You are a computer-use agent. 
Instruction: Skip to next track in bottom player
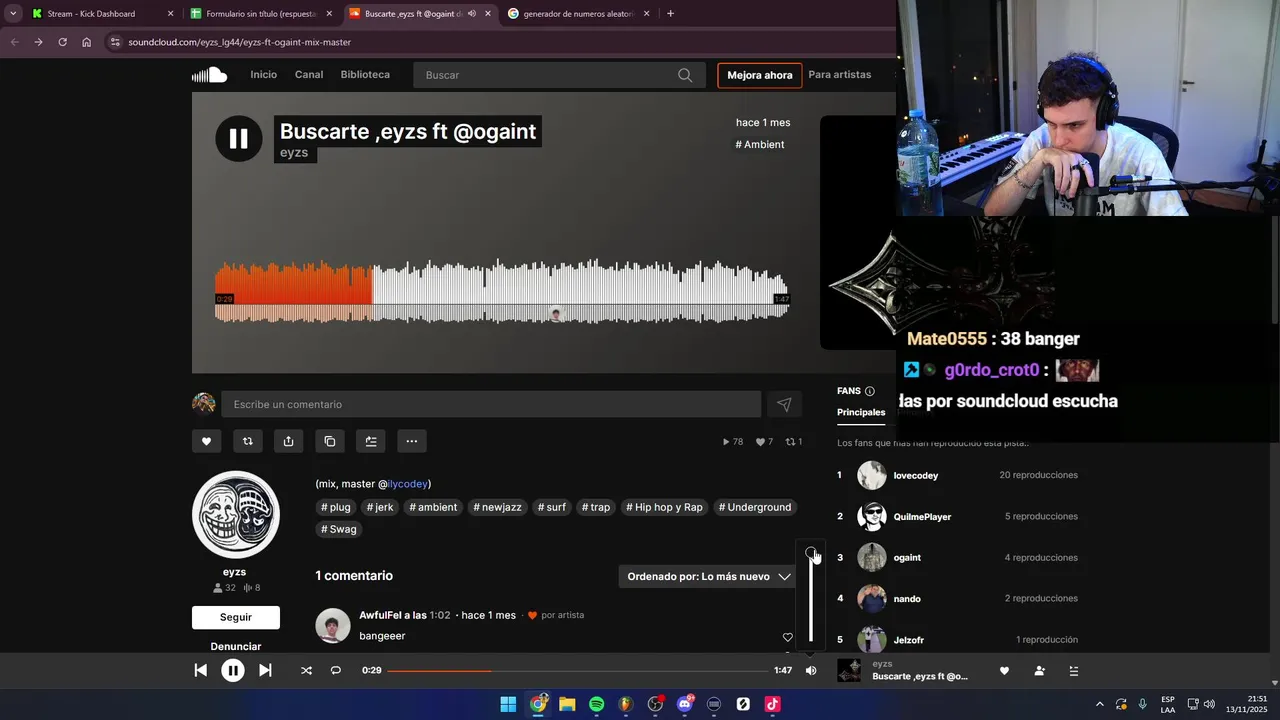265,671
